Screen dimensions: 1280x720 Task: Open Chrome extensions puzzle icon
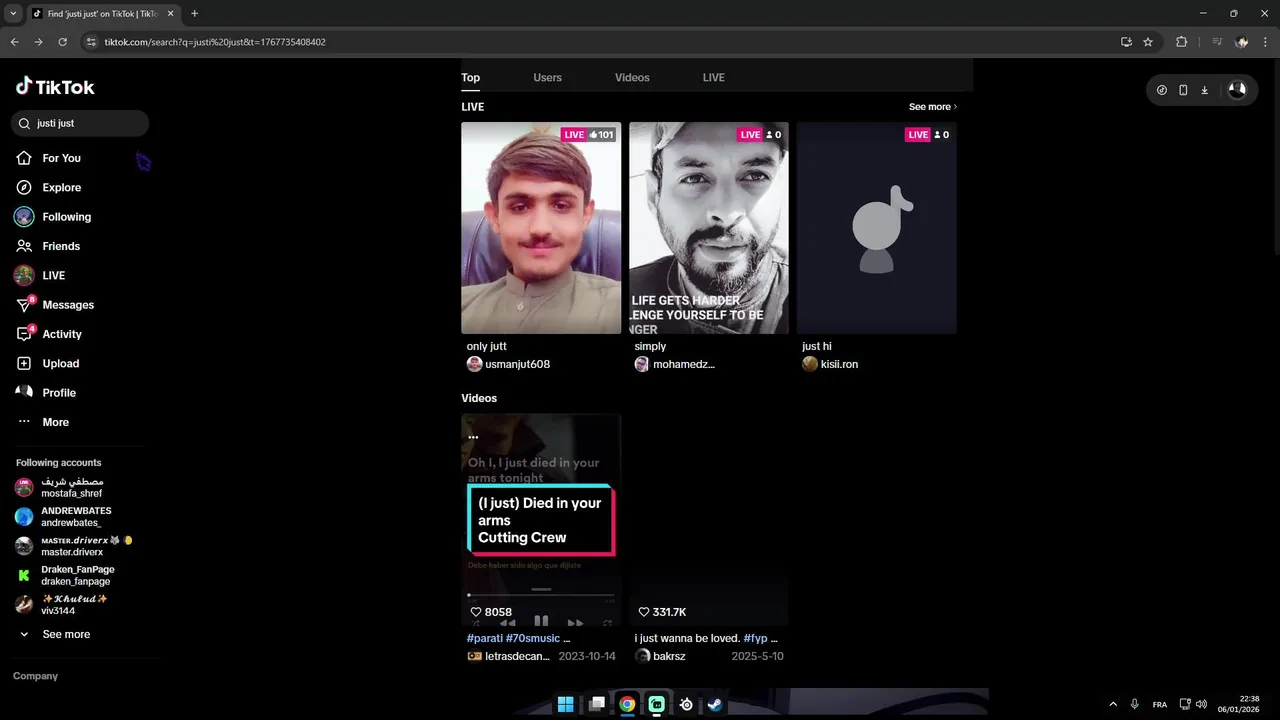click(1181, 42)
